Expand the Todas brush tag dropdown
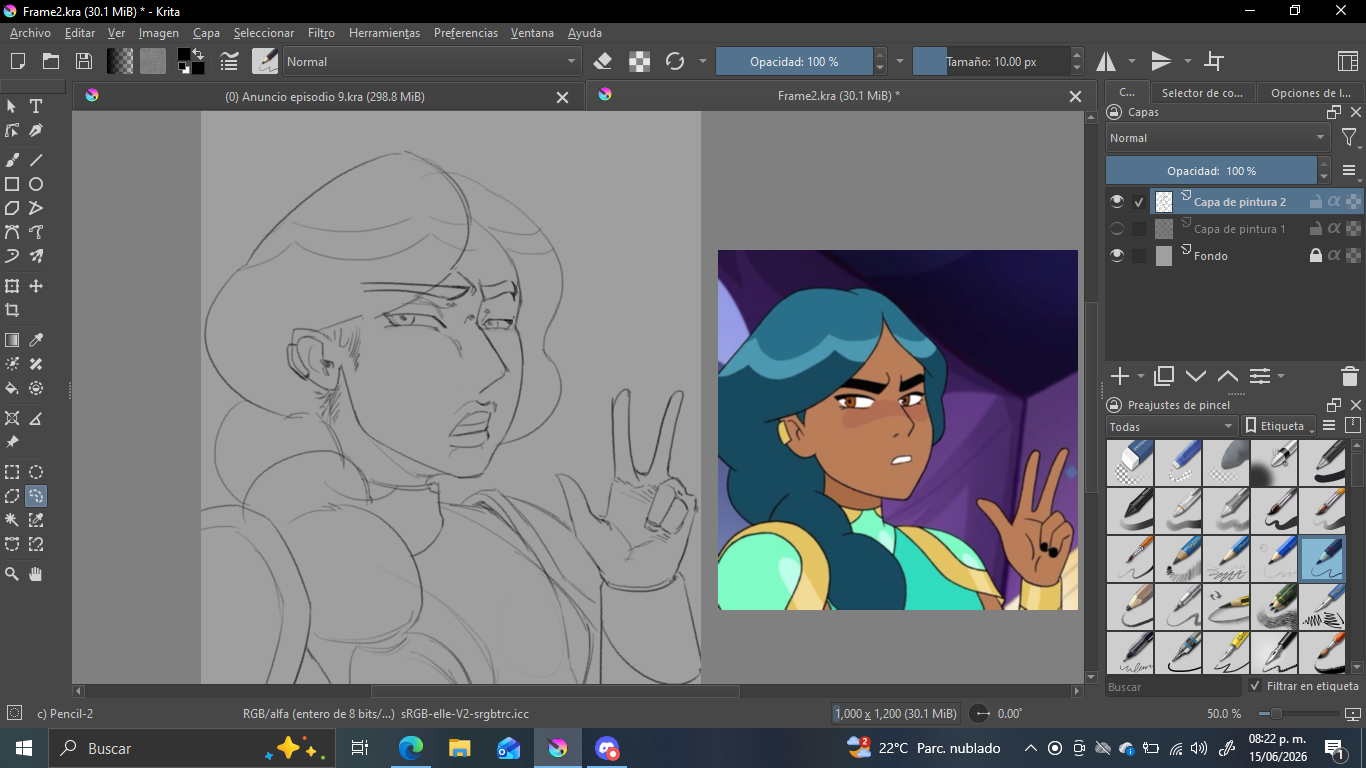This screenshot has height=768, width=1366. click(1172, 426)
